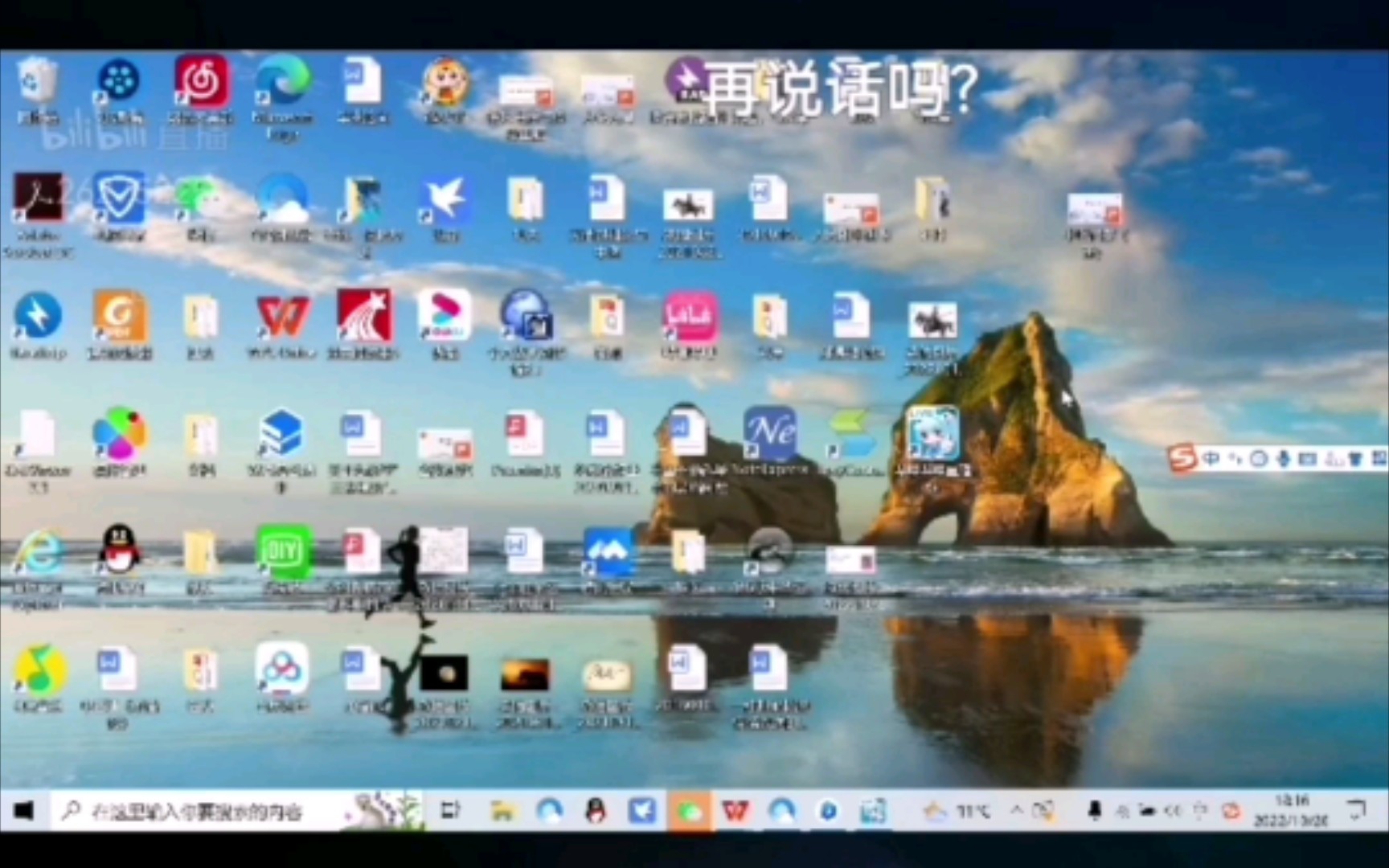Open the sunset photo file thumbnail
Viewport: 1389px width, 868px height.
[526, 674]
